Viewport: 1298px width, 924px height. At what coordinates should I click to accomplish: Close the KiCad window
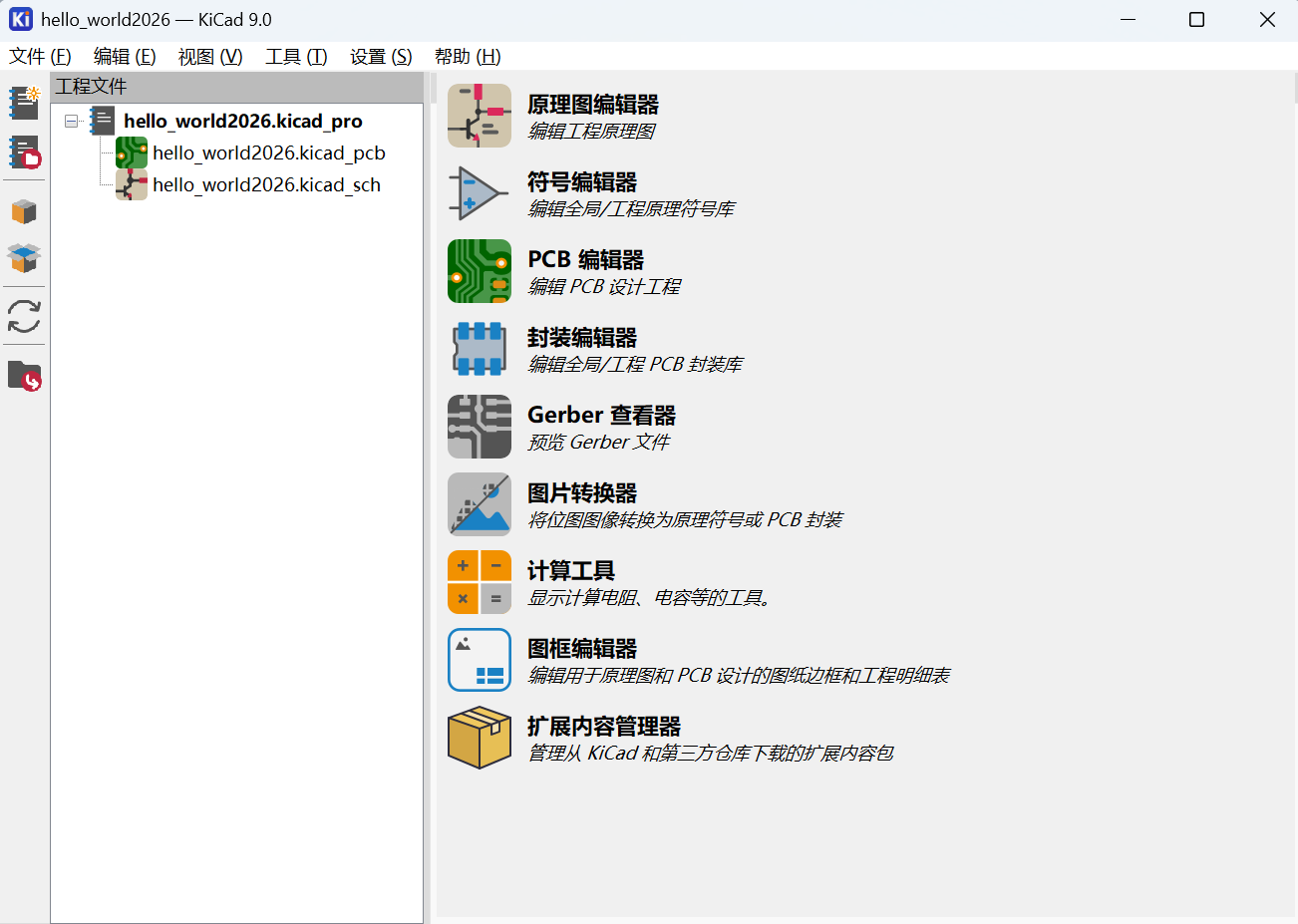coord(1267,20)
